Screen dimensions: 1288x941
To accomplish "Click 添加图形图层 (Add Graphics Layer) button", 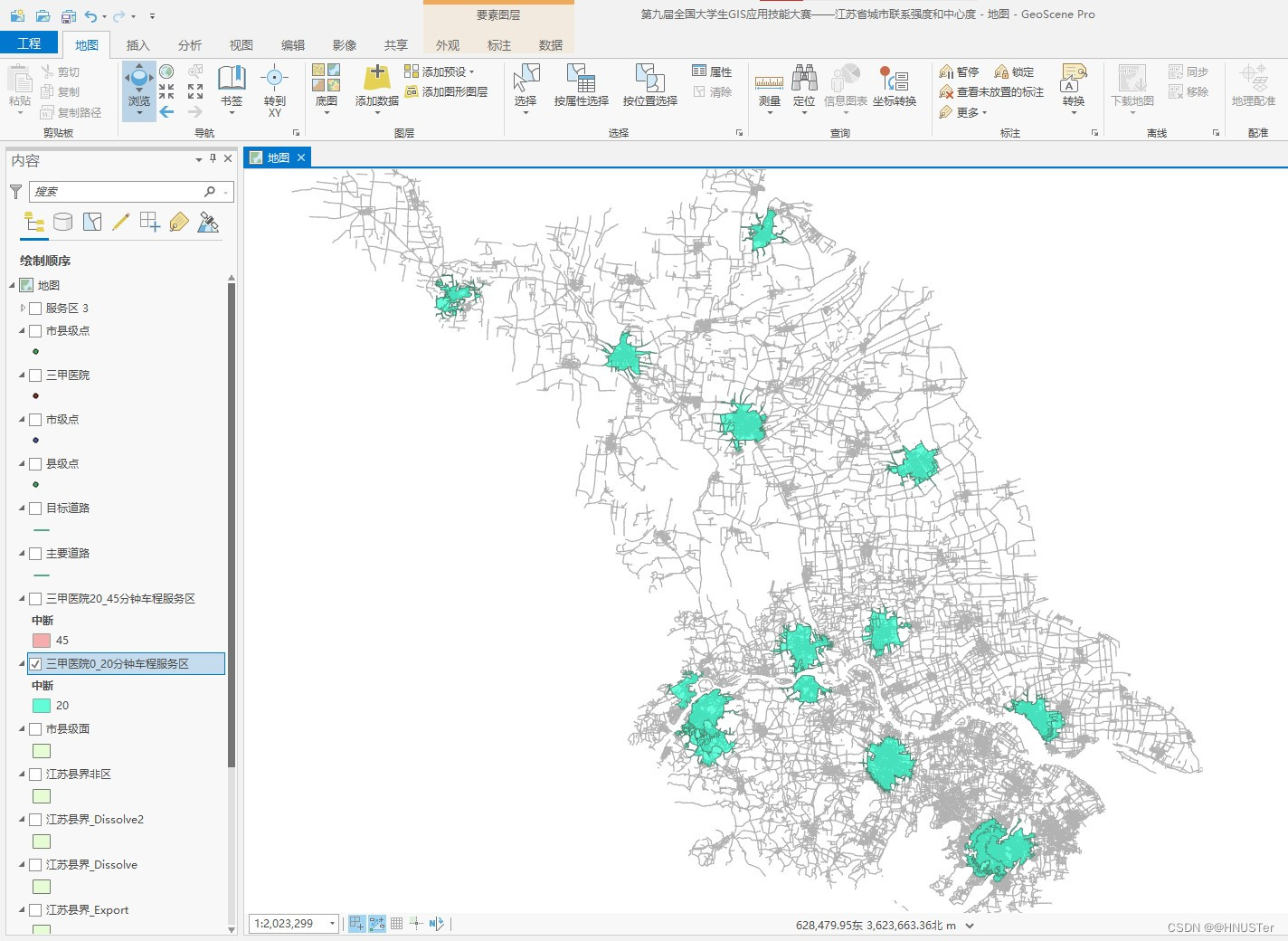I will click(446, 91).
